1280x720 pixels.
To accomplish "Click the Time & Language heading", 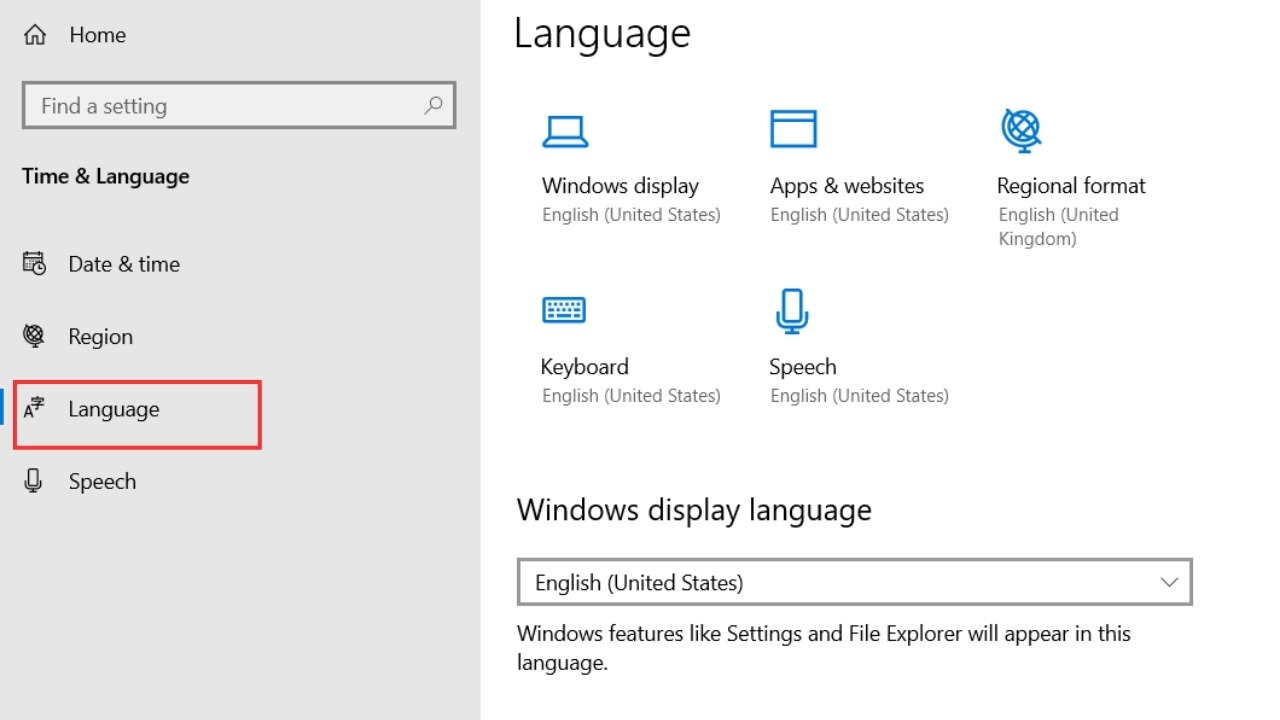I will (106, 177).
